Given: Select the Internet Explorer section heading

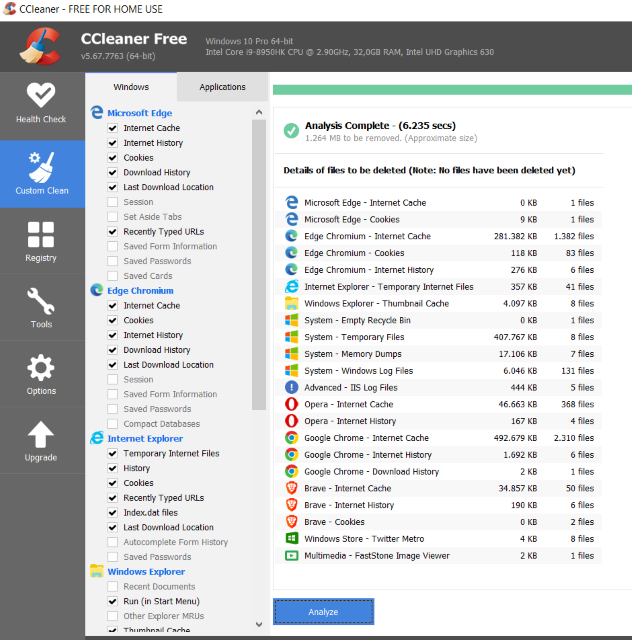Looking at the screenshot, I should tap(145, 439).
